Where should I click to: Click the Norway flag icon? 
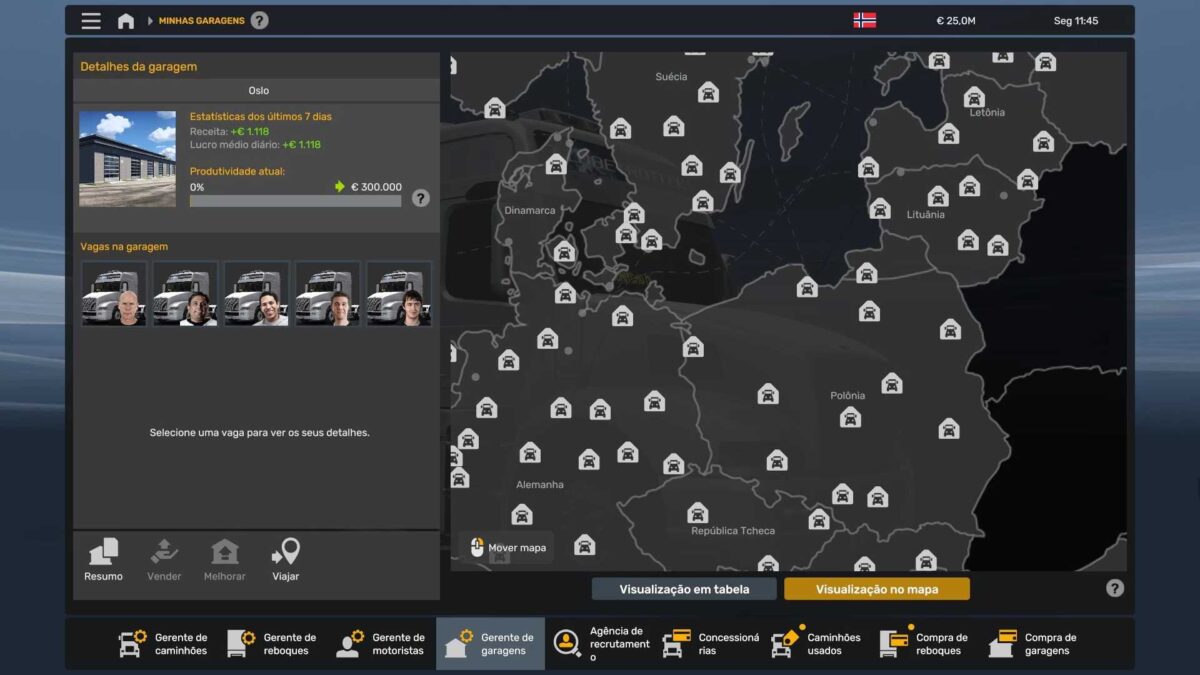pos(864,21)
